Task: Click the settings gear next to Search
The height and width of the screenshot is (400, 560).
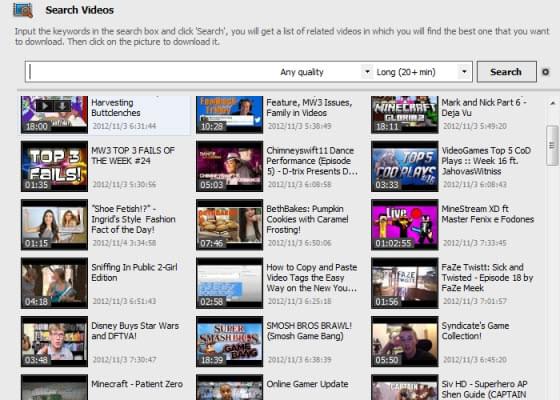Action: point(545,72)
